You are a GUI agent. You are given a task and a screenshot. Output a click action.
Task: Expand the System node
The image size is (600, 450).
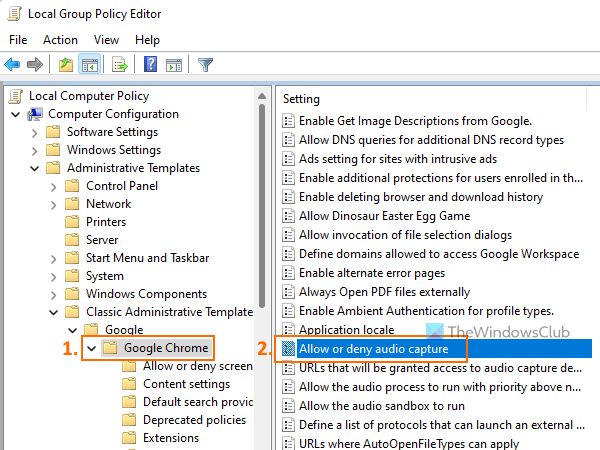tap(54, 277)
